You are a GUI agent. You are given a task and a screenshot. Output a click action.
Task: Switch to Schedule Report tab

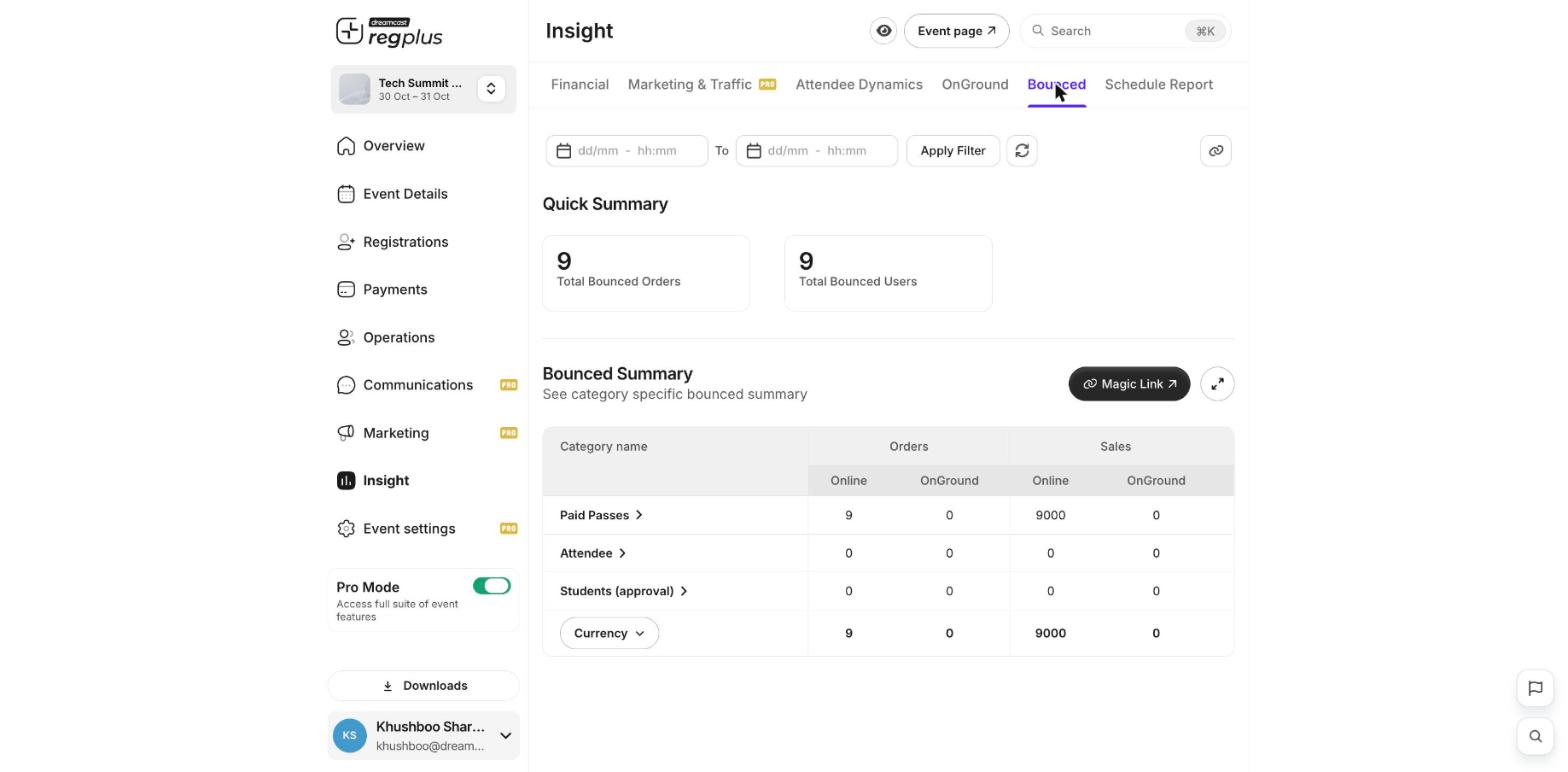tap(1159, 85)
